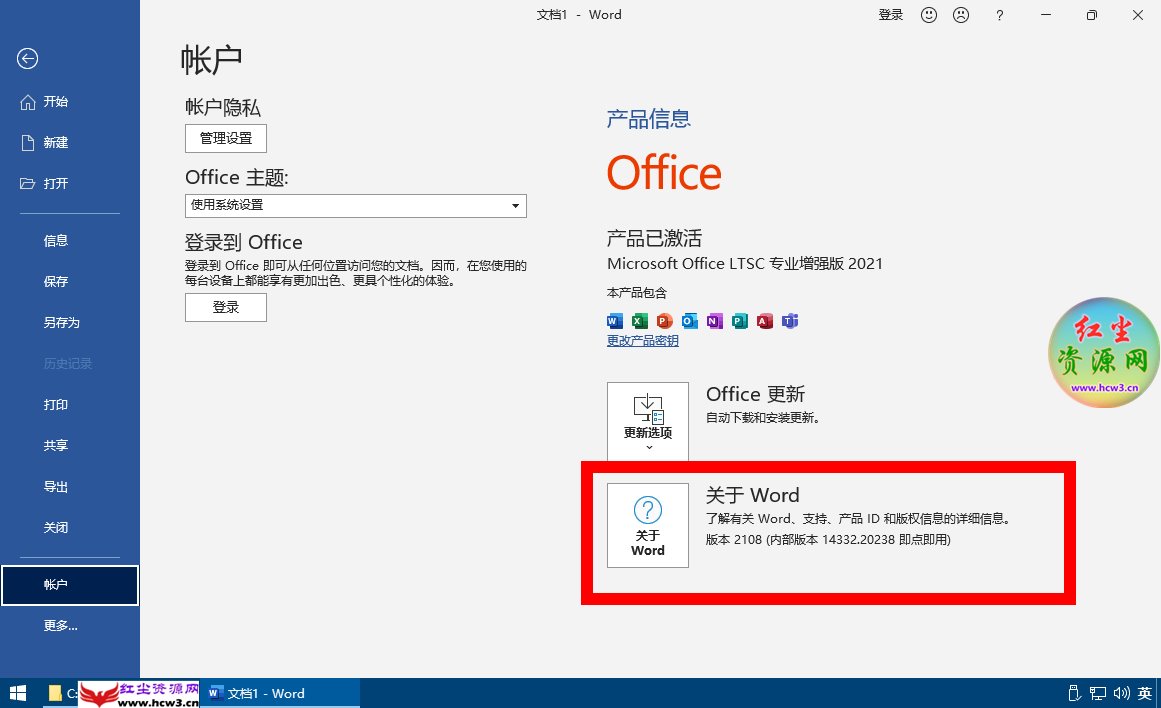This screenshot has height=708, width=1161.
Task: Click the OneNote product icon
Action: (x=715, y=321)
